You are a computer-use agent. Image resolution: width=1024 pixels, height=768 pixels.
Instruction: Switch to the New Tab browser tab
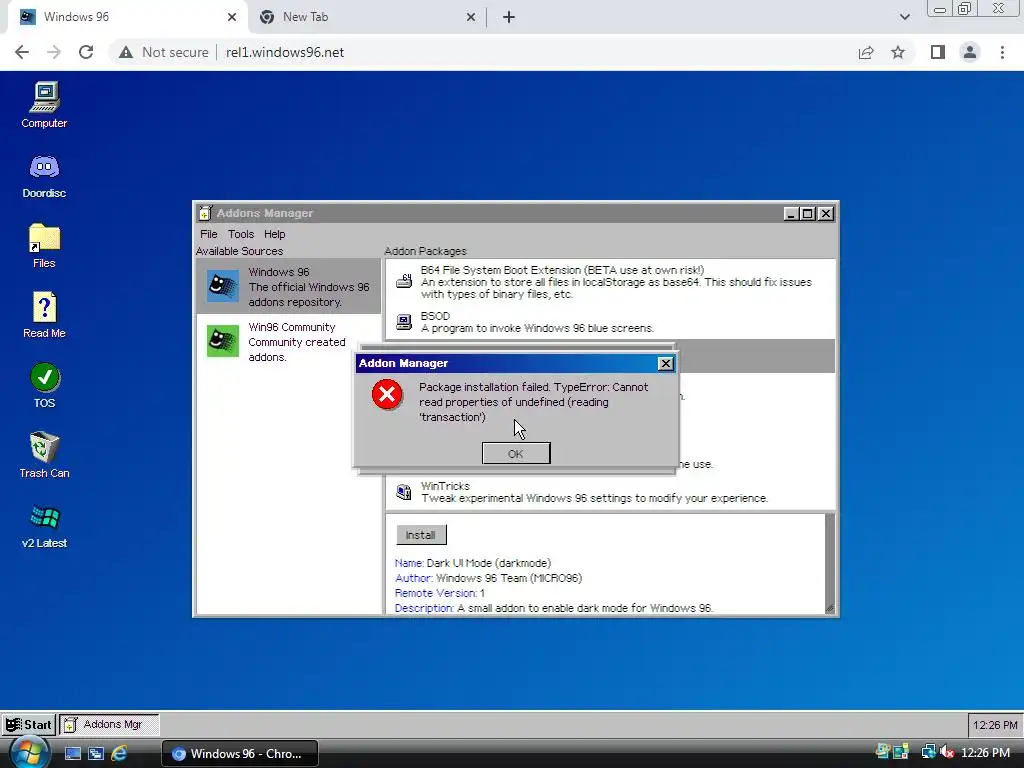click(366, 17)
